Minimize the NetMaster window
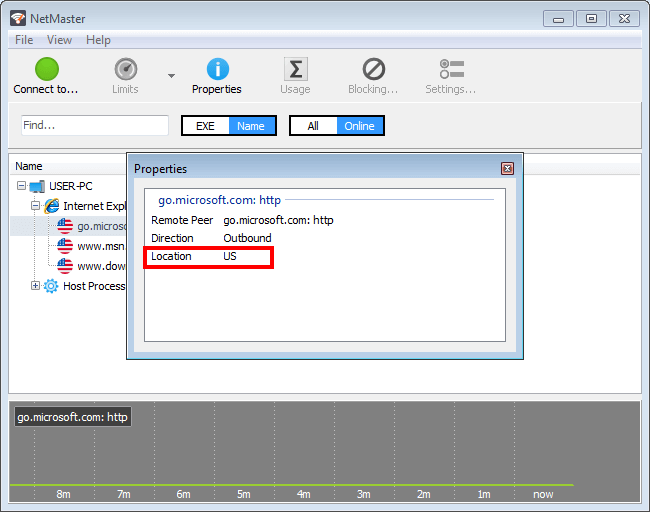The width and height of the screenshot is (650, 512). click(558, 19)
